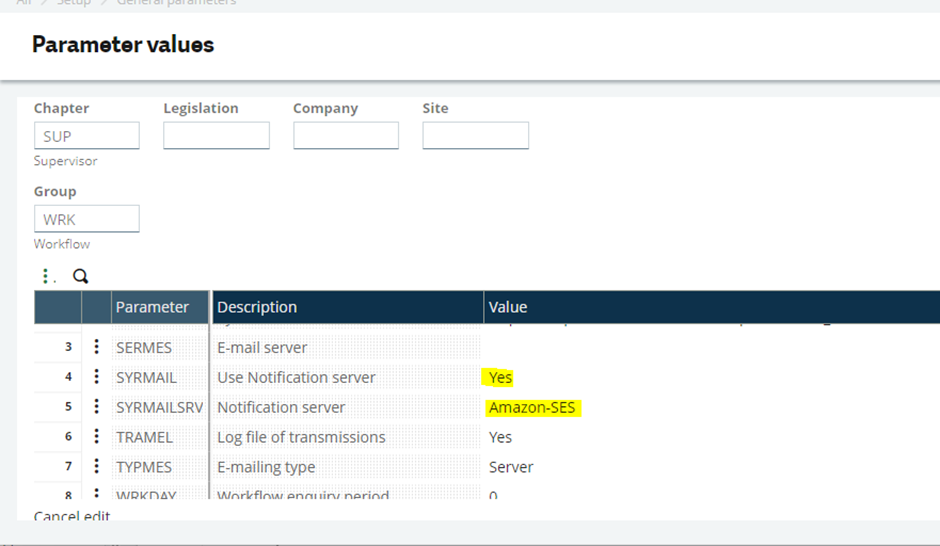The height and width of the screenshot is (546, 940).
Task: Click the Yes value for TRAMEL log file
Action: tap(500, 437)
